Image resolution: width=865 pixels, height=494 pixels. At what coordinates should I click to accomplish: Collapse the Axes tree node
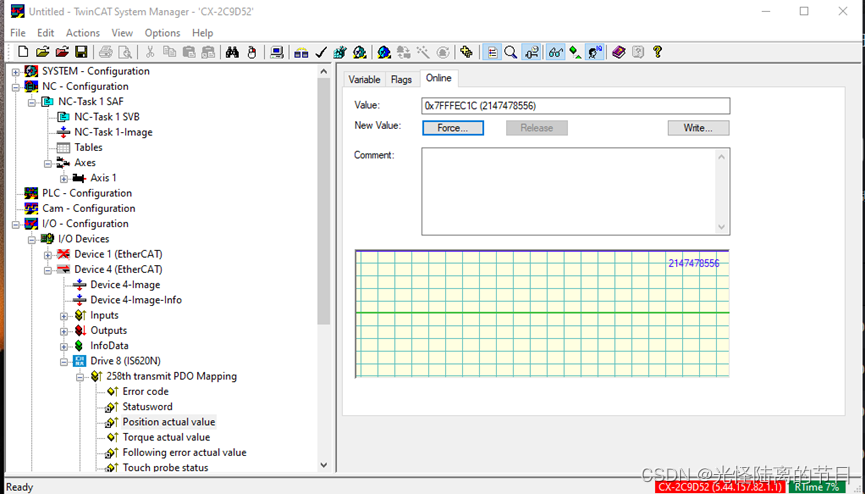coord(48,163)
